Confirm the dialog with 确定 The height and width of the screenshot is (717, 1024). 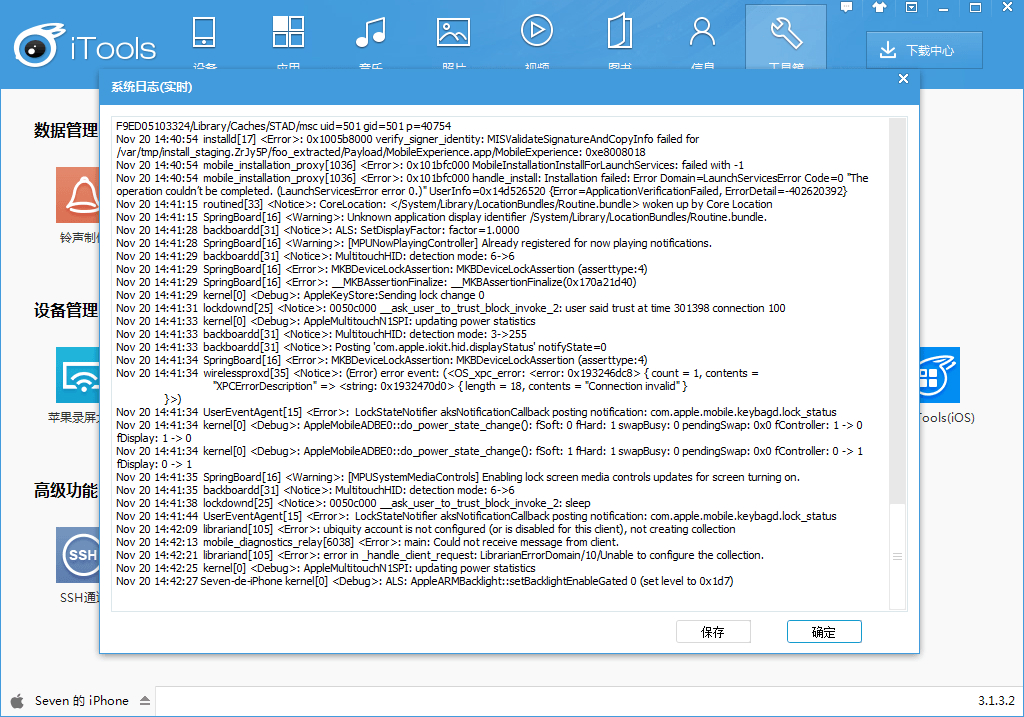click(x=824, y=631)
